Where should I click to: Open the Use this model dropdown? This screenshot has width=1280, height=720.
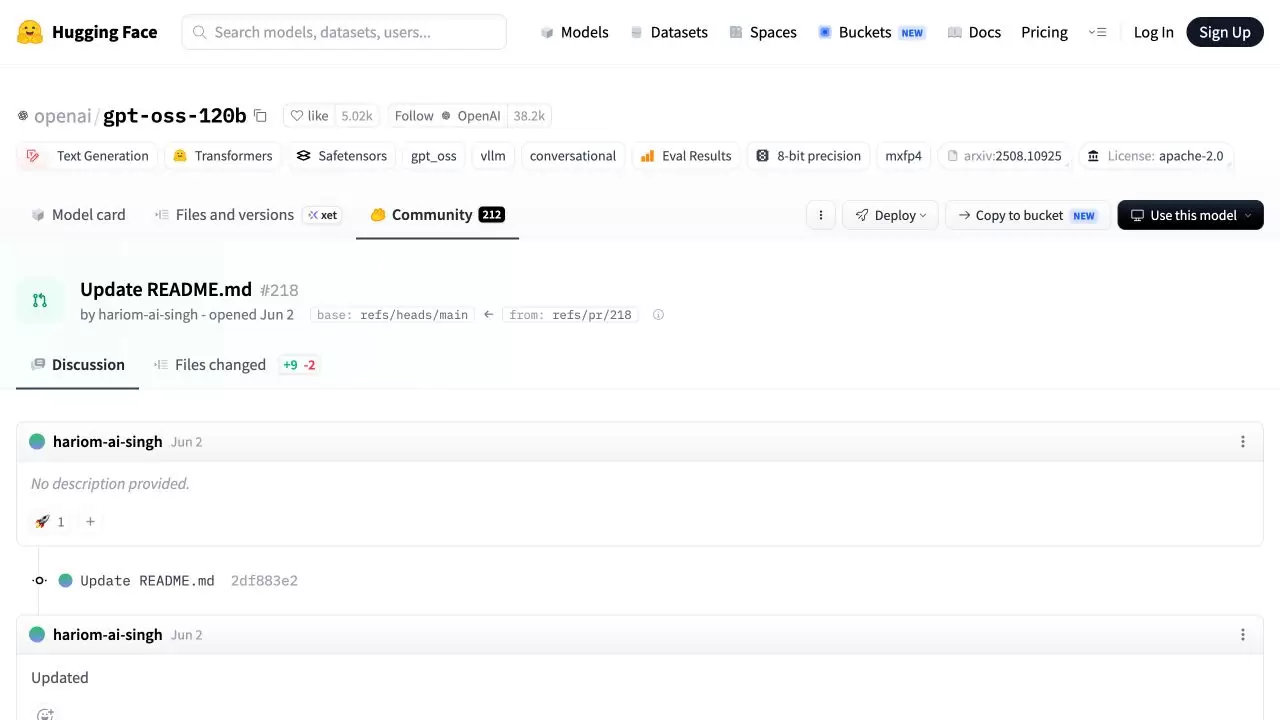coord(1190,215)
